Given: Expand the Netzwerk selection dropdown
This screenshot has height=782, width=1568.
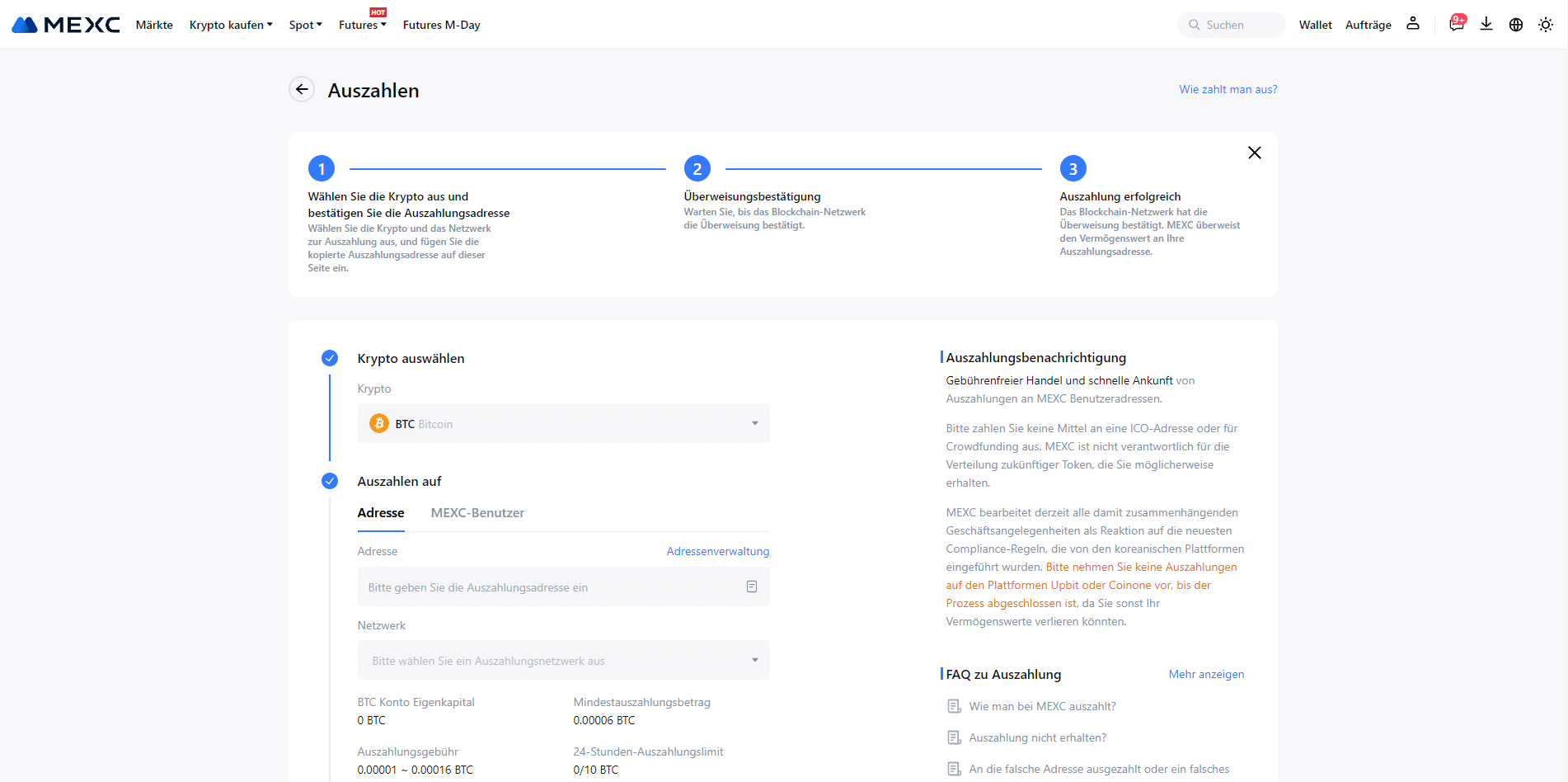Looking at the screenshot, I should click(564, 660).
